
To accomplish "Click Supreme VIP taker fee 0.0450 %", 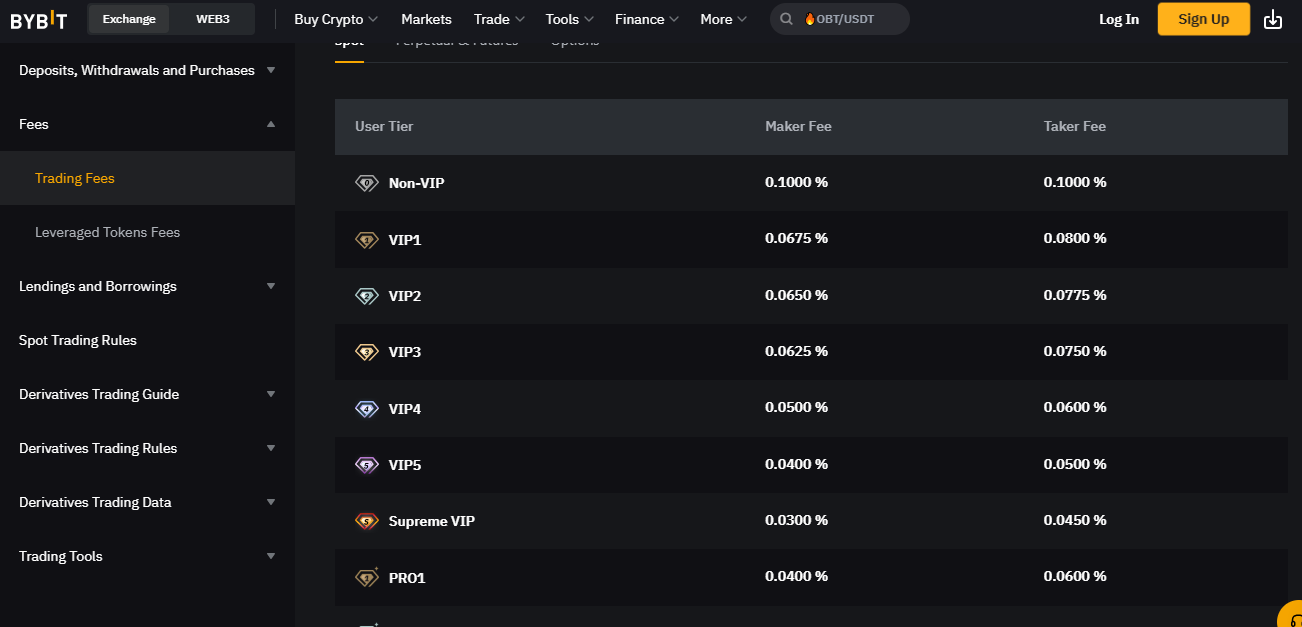I will point(1075,520).
